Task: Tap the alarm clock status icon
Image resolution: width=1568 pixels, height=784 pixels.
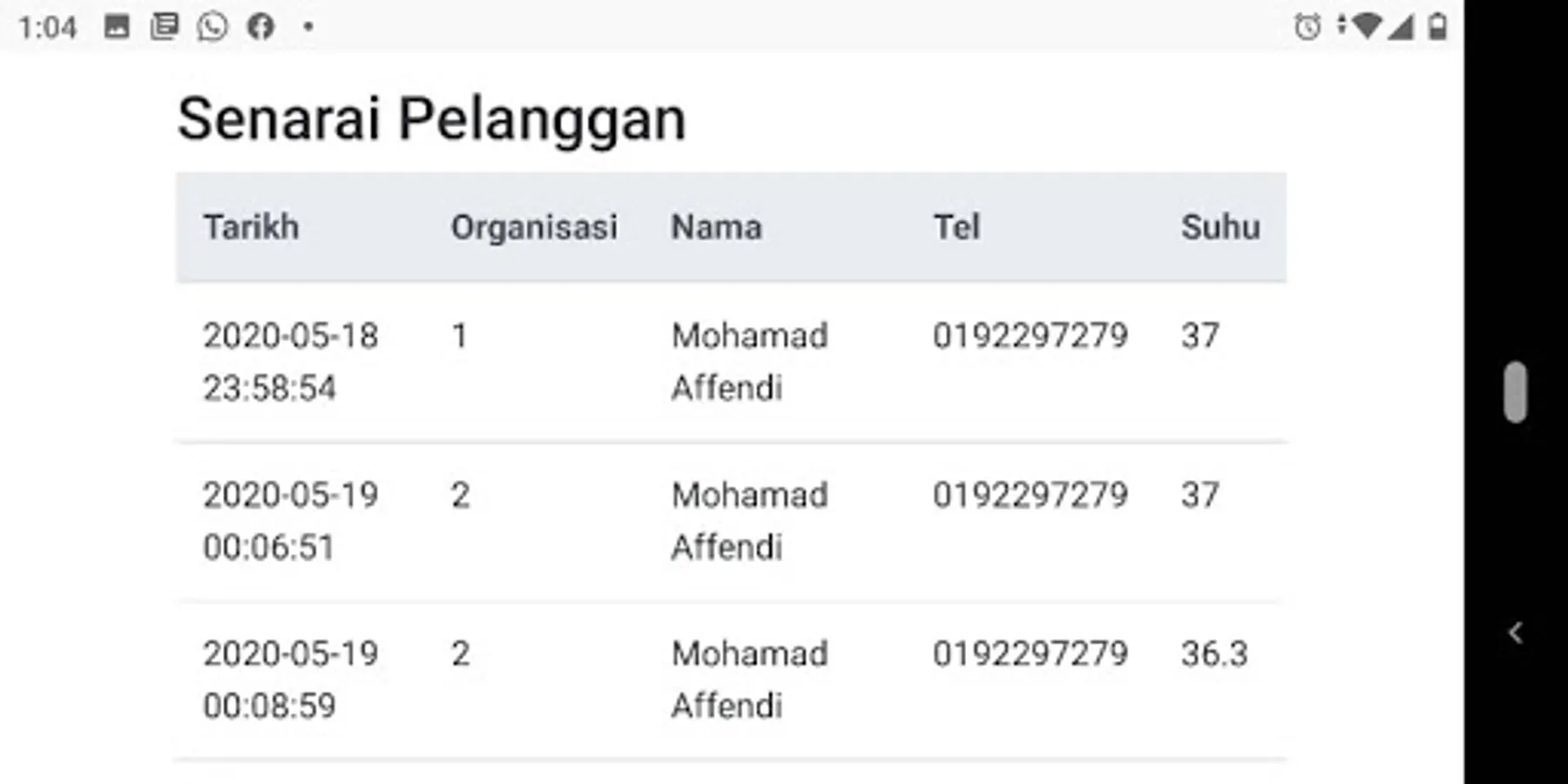Action: tap(1307, 27)
